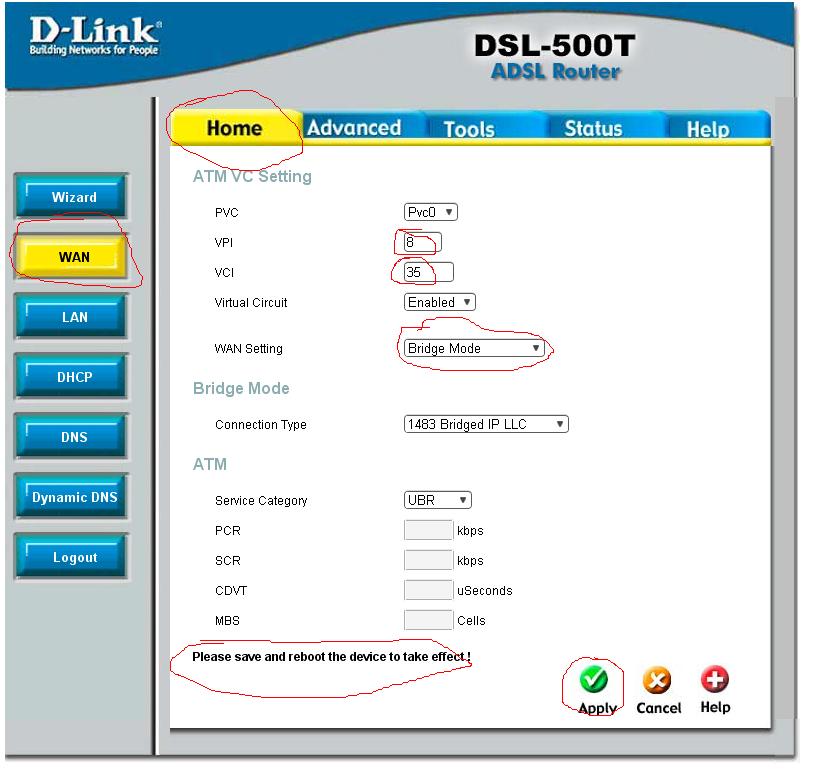Open the Tools tab

coord(469,129)
